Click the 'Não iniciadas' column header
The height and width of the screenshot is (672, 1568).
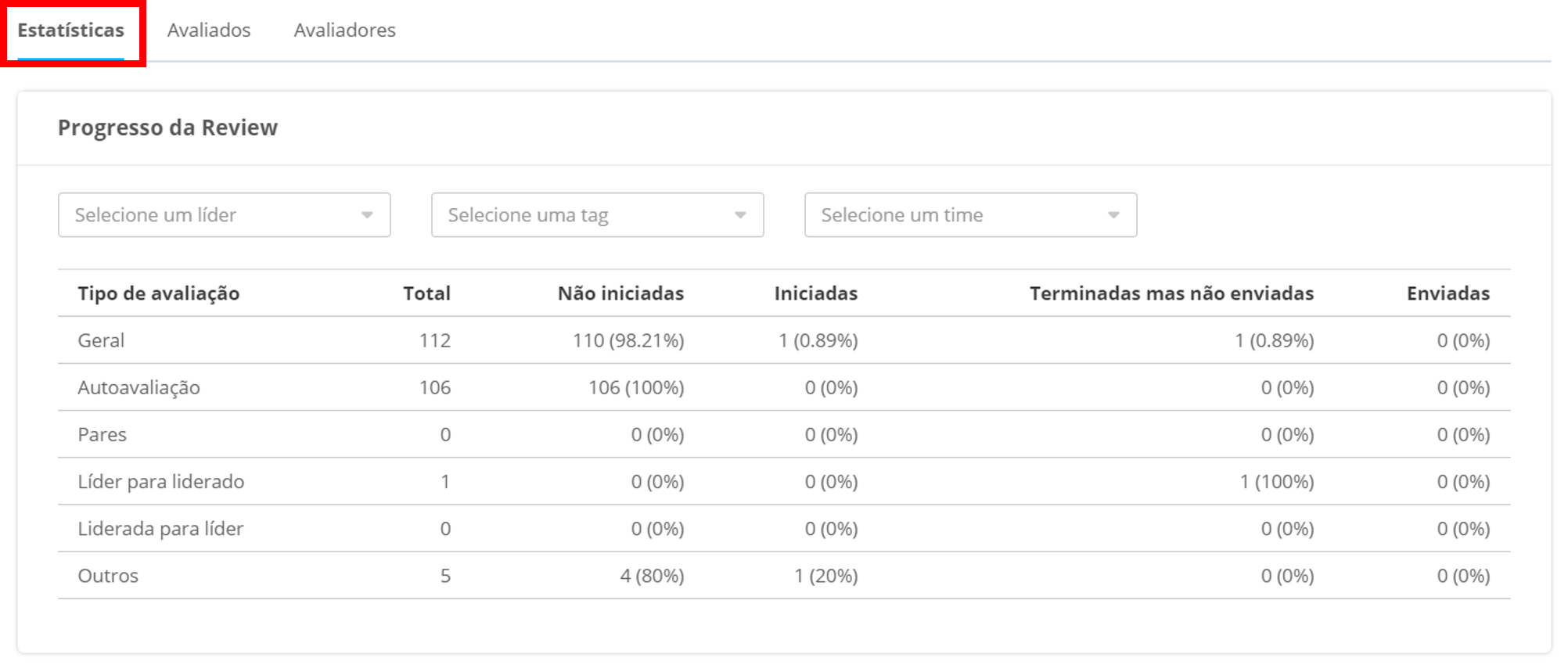[620, 293]
